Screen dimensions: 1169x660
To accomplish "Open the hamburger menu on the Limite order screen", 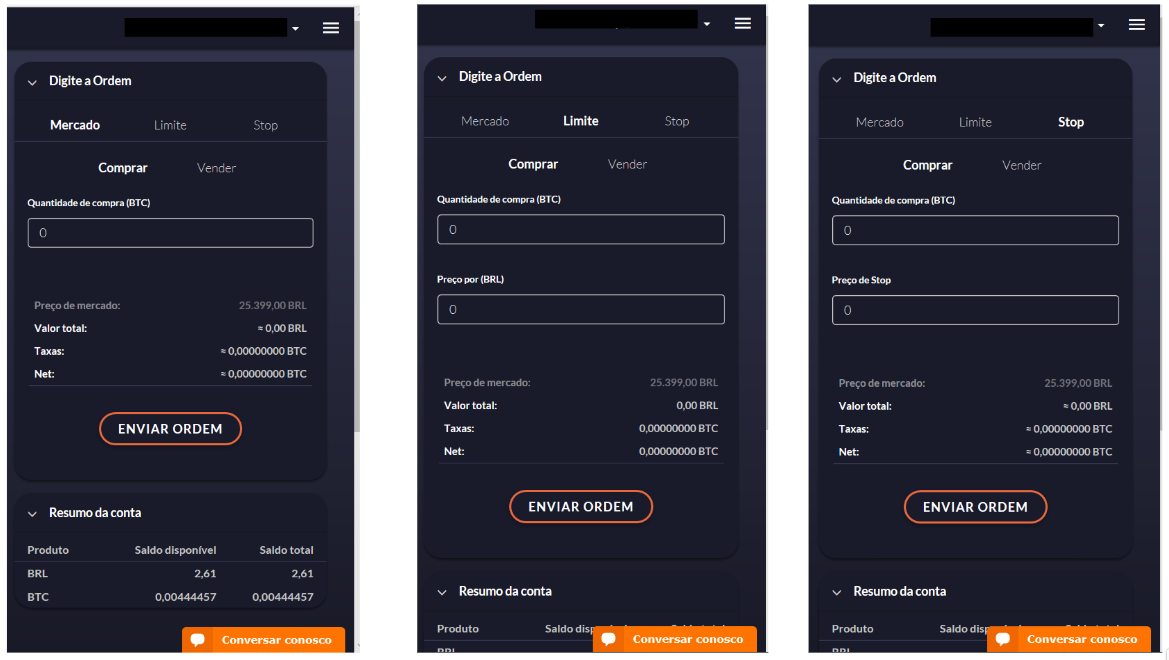I will [x=742, y=23].
